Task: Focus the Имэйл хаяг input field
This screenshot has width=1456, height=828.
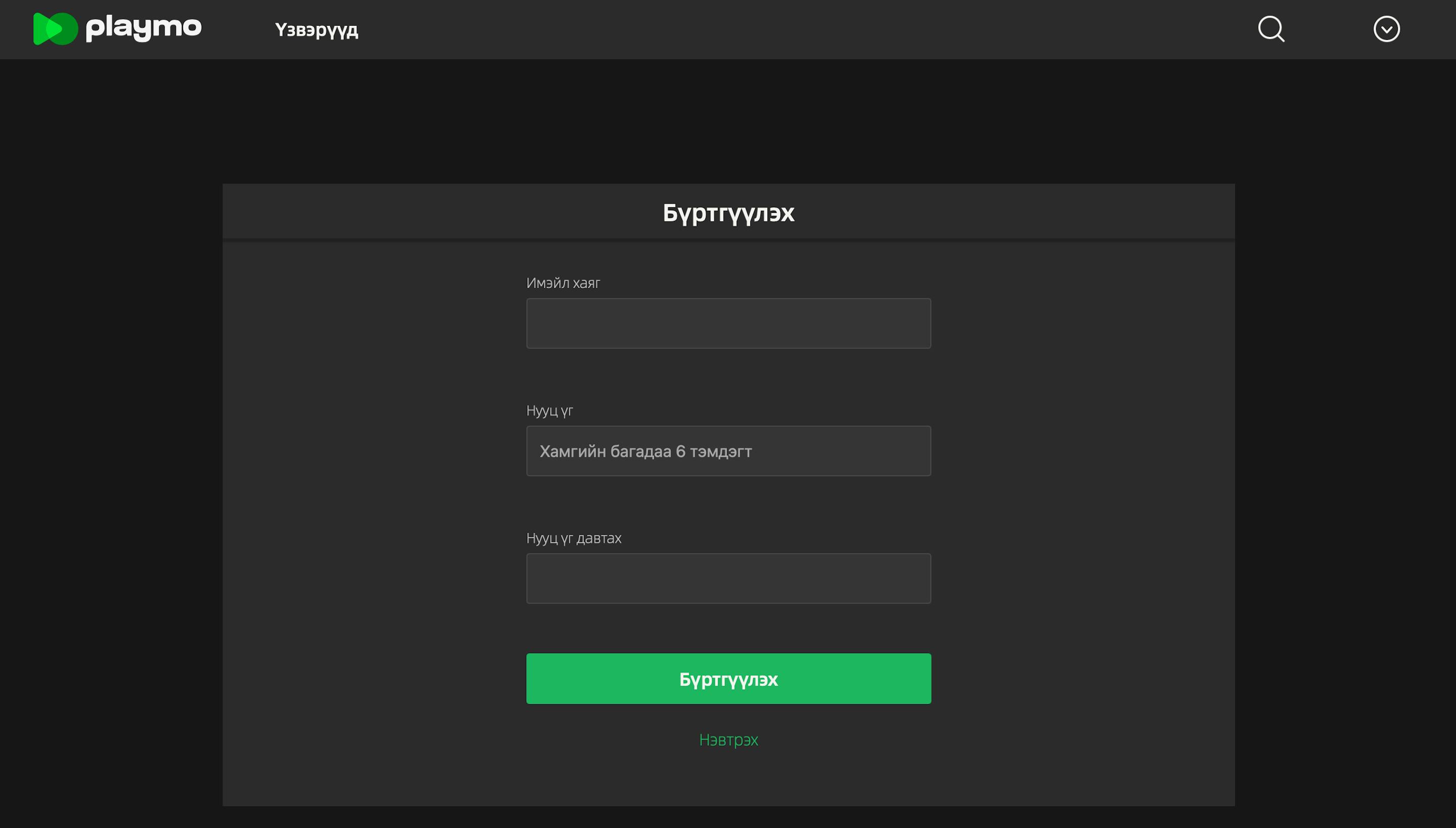Action: click(x=728, y=323)
